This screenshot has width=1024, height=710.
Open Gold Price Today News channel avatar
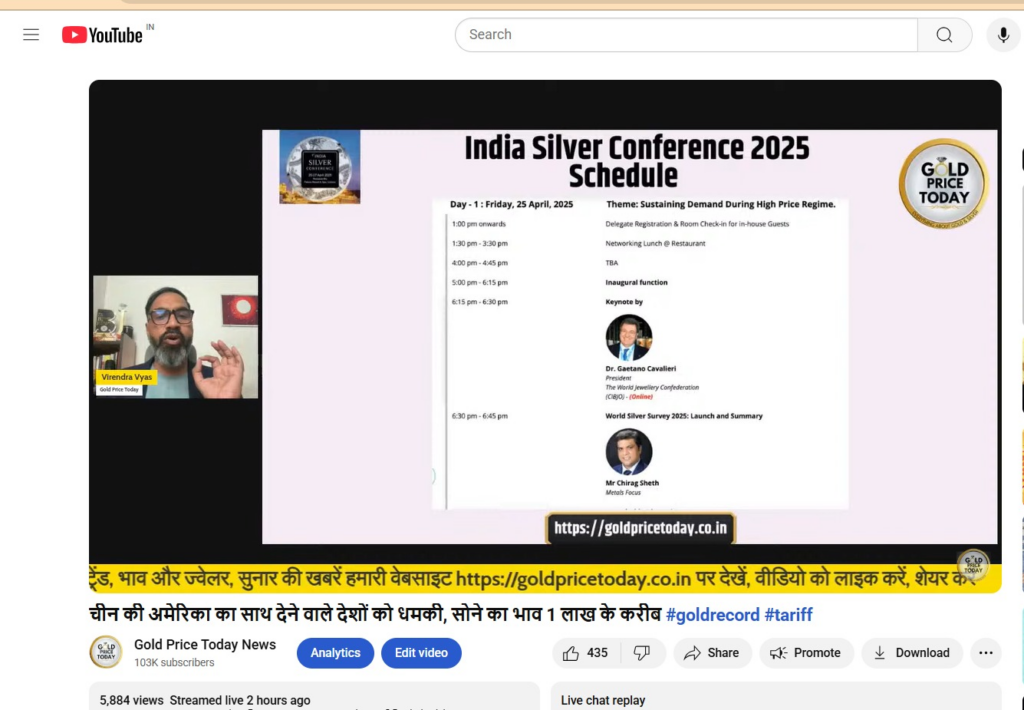point(106,652)
